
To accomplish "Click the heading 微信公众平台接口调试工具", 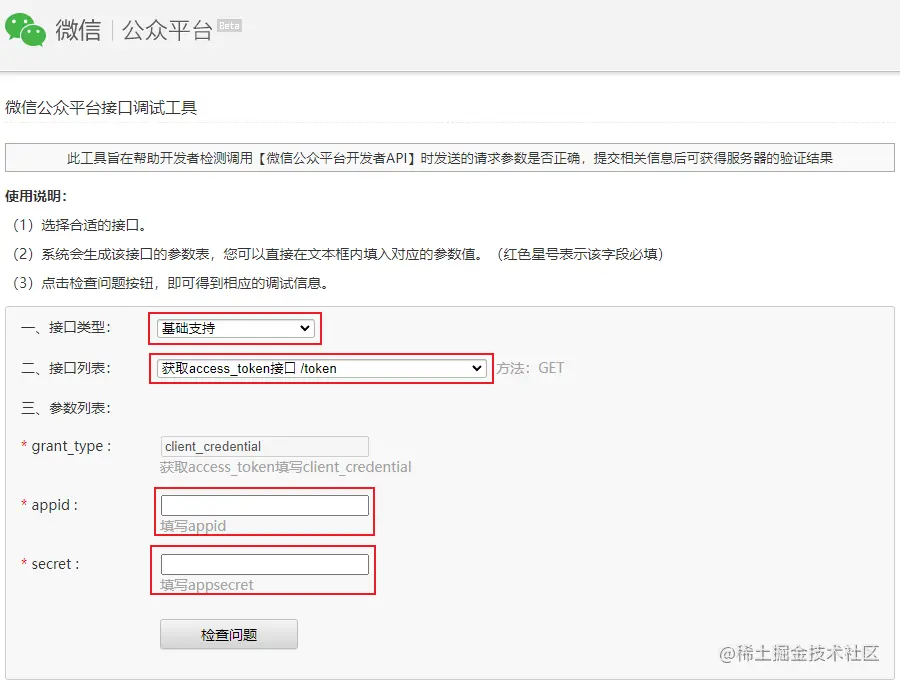I will pos(101,107).
